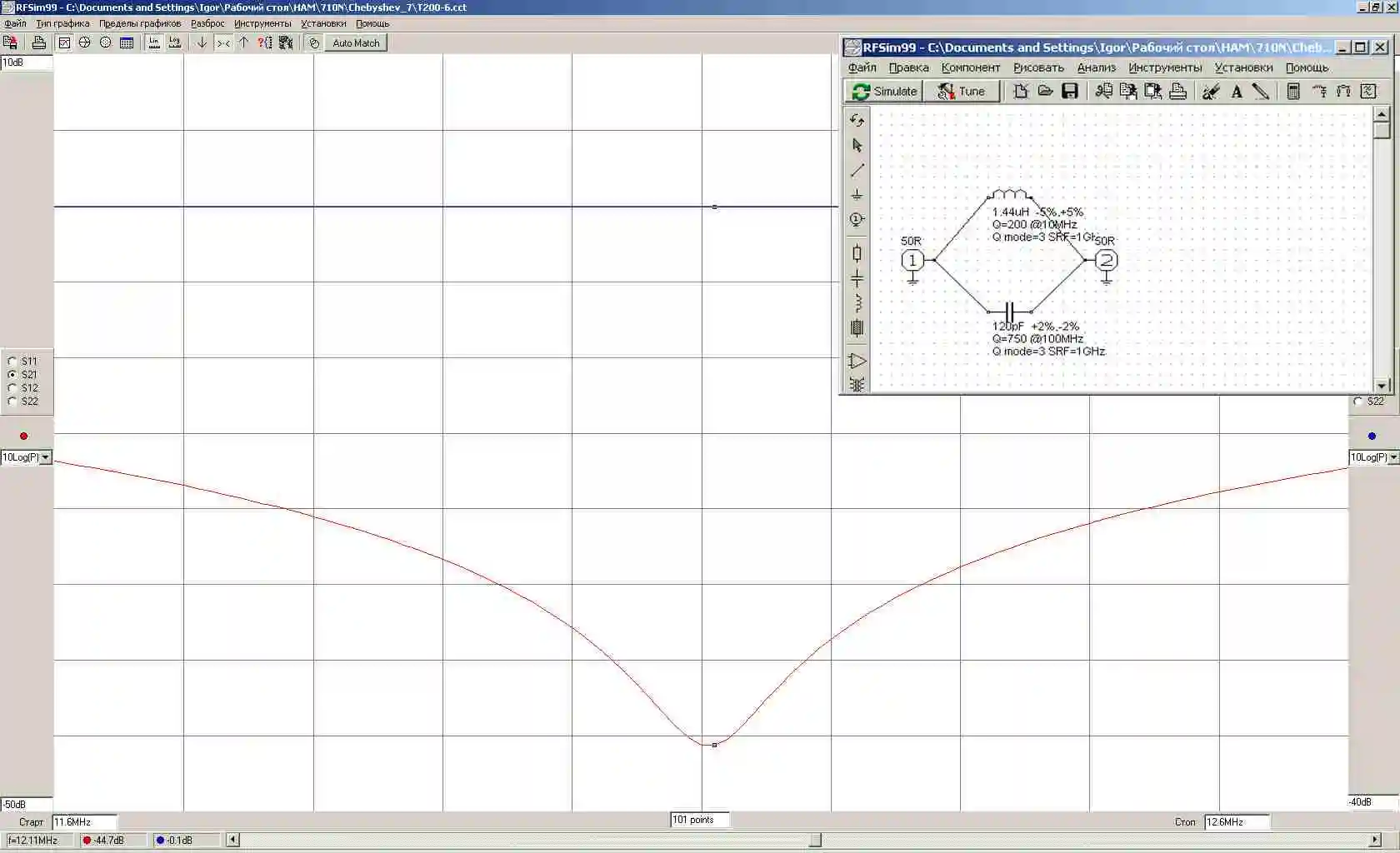Viewport: 1400px width, 853px height.
Task: Click left arrow of marker scrollbar
Action: click(x=233, y=841)
